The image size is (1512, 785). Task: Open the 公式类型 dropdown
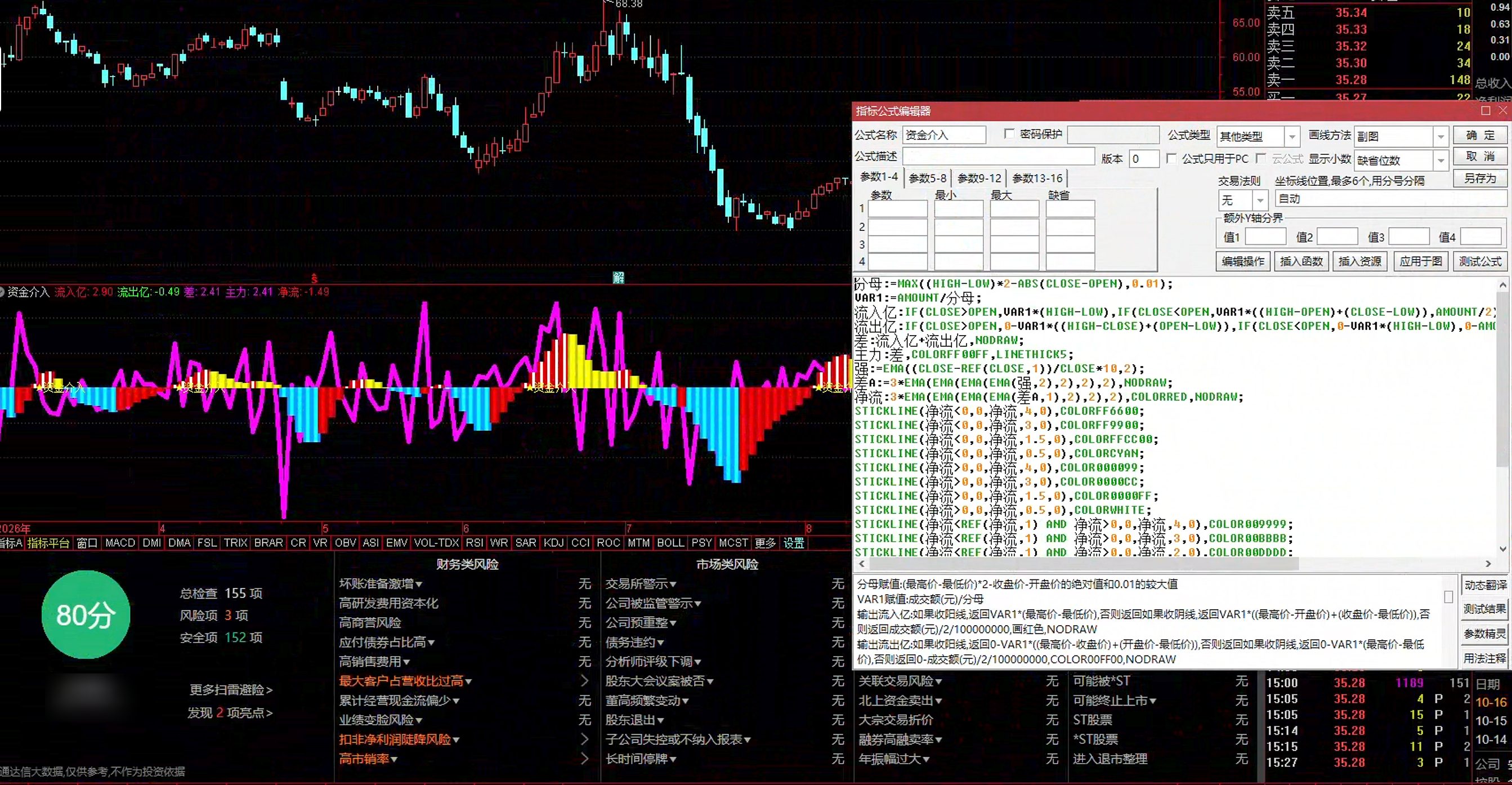coord(1291,137)
